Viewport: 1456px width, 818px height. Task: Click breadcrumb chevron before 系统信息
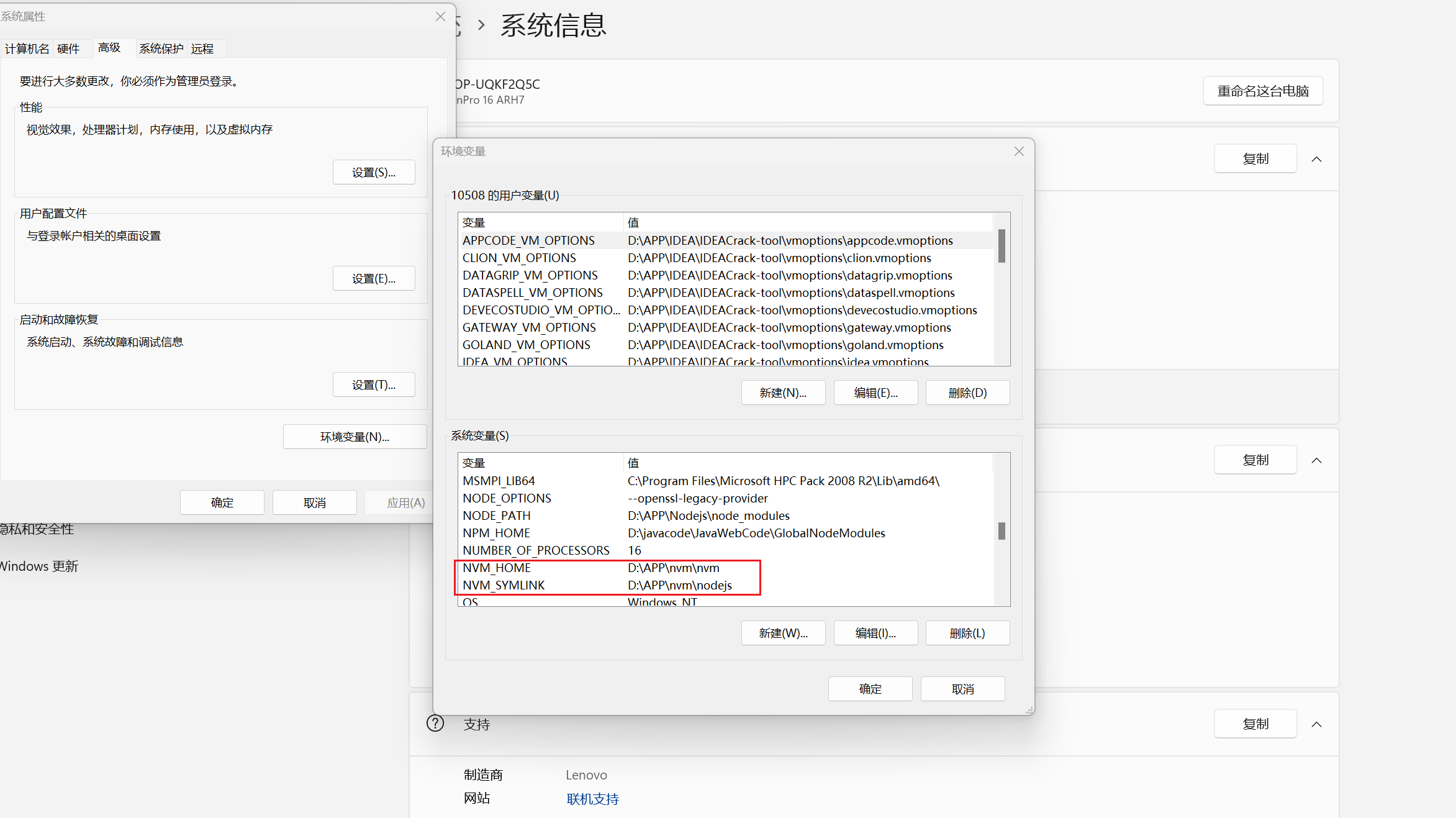click(481, 25)
